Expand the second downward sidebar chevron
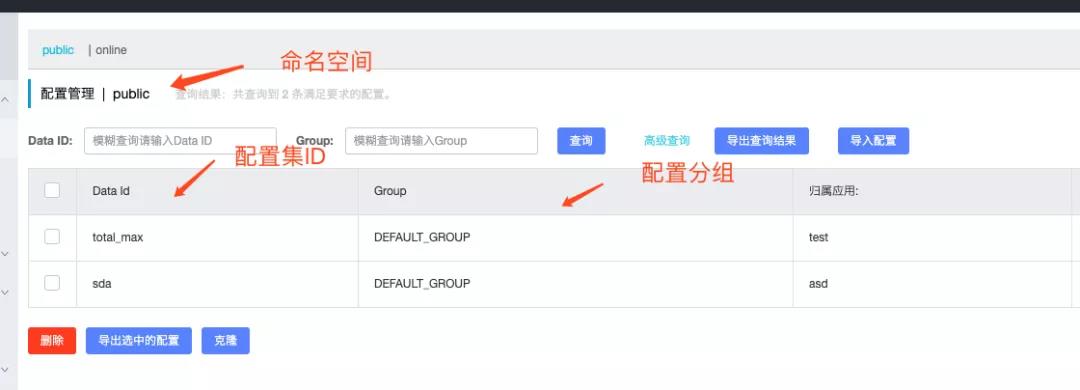 pos(5,292)
